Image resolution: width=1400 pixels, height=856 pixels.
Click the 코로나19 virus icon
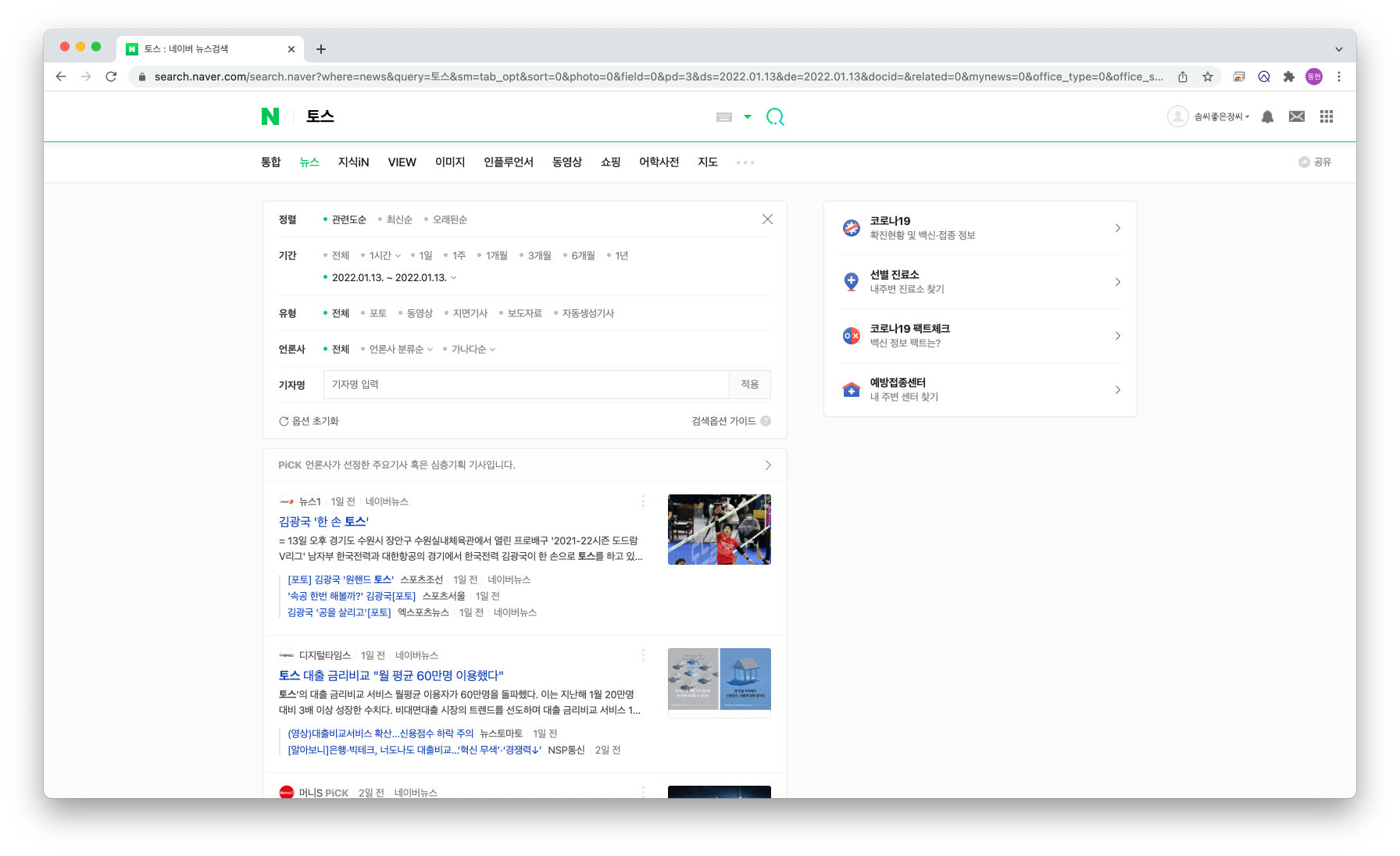point(852,228)
